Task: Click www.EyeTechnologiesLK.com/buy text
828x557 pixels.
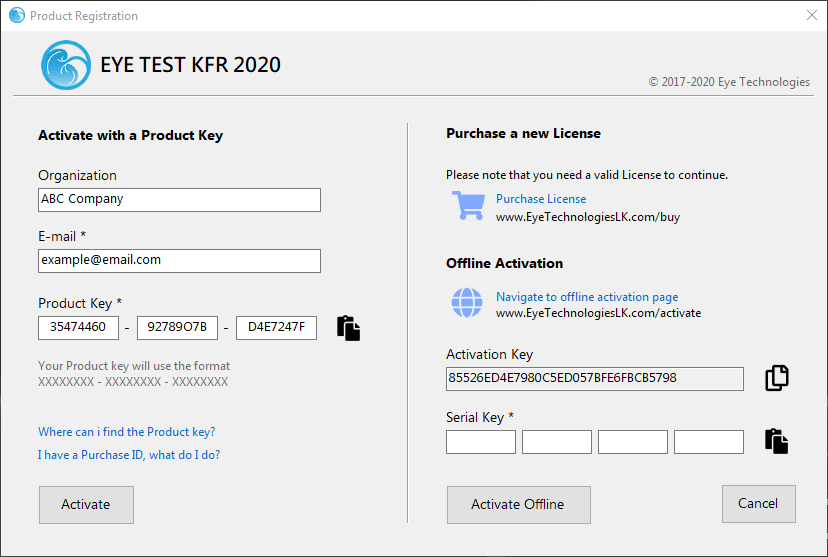Action: point(588,217)
